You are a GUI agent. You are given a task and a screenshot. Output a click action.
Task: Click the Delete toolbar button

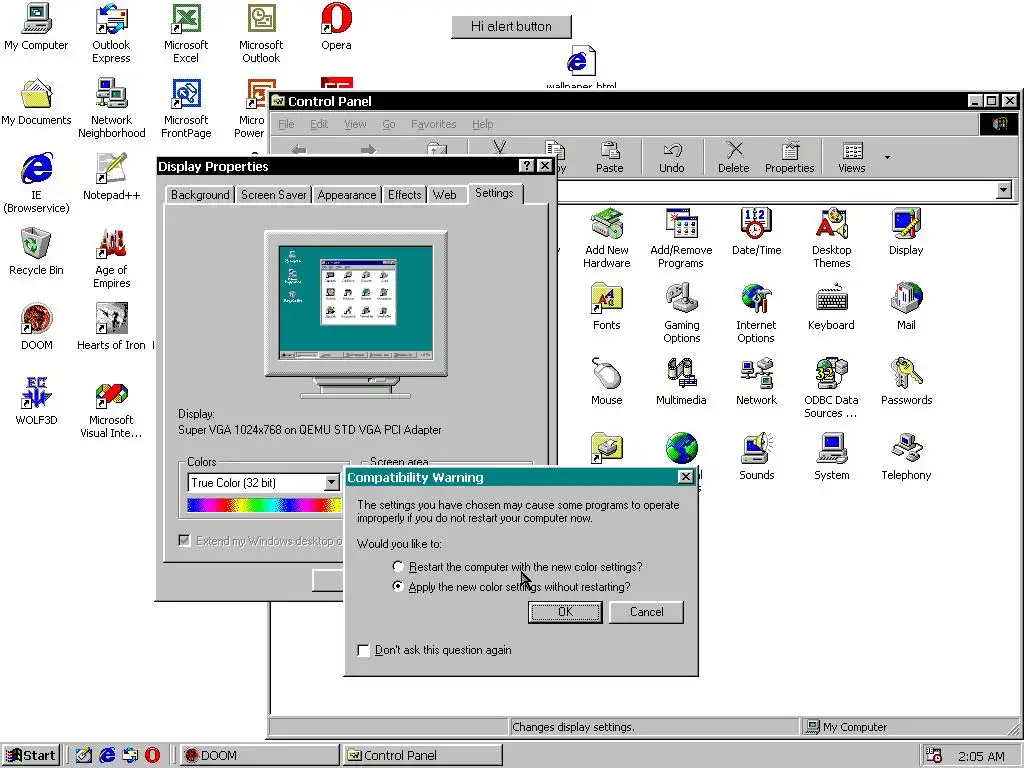733,157
